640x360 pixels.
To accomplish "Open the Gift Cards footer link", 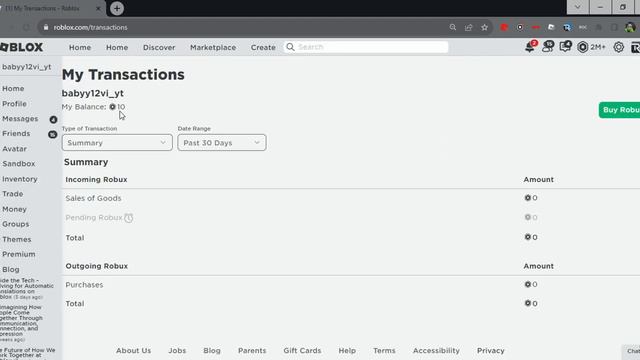I will [x=302, y=351].
